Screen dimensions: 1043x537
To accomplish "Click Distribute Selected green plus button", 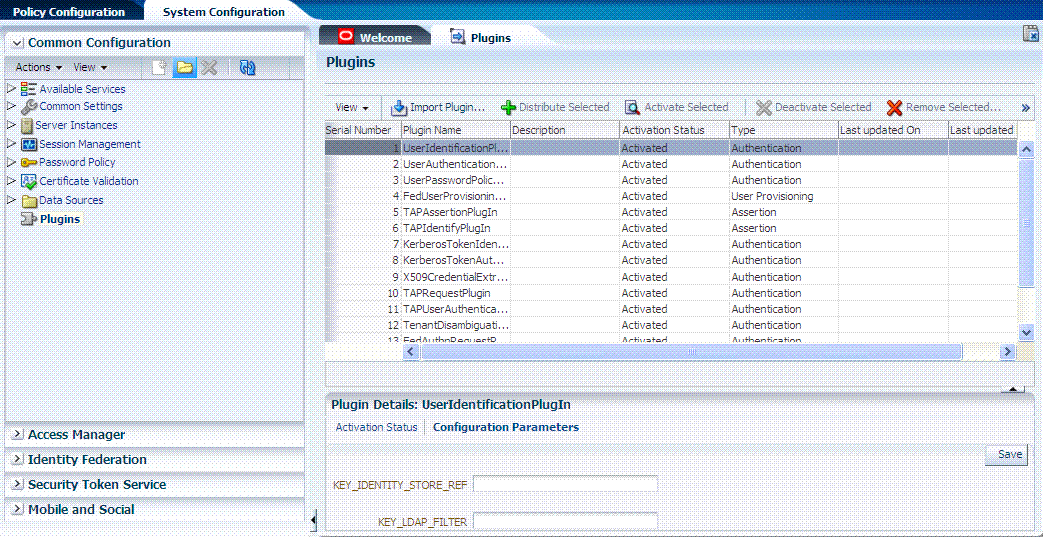I will pyautogui.click(x=555, y=107).
